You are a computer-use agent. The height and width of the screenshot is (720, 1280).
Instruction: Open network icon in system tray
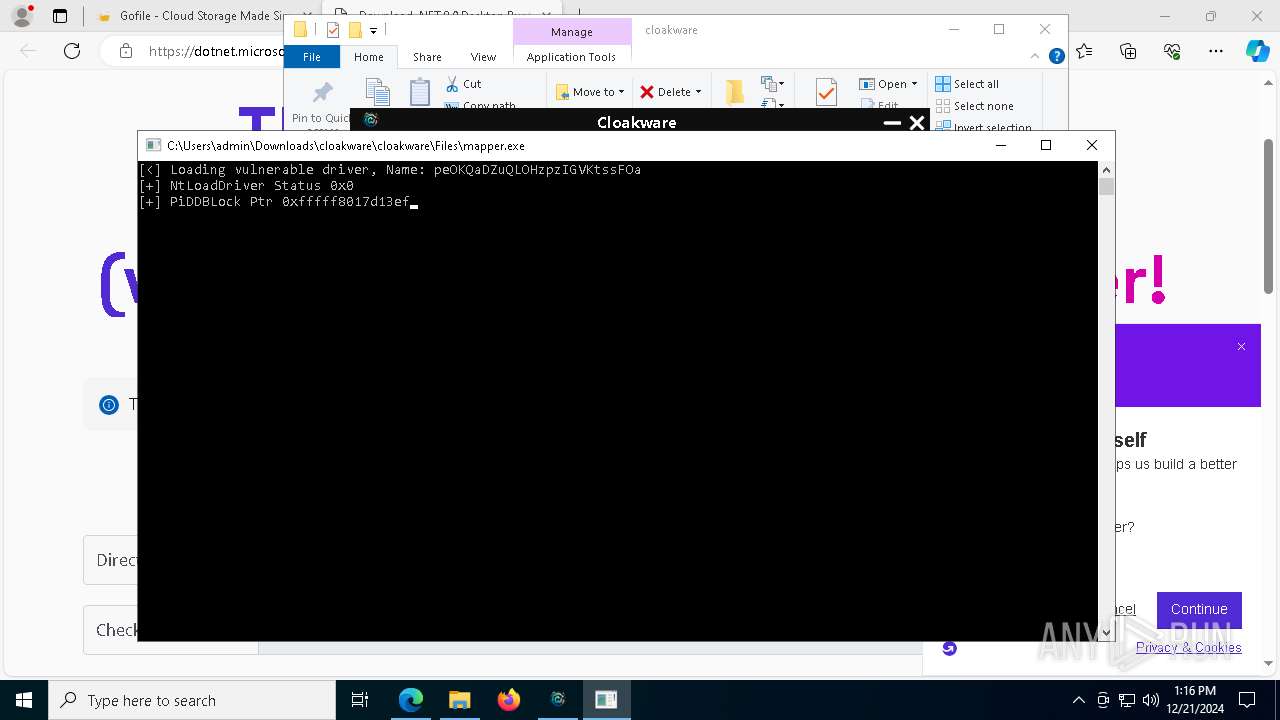[1127, 700]
